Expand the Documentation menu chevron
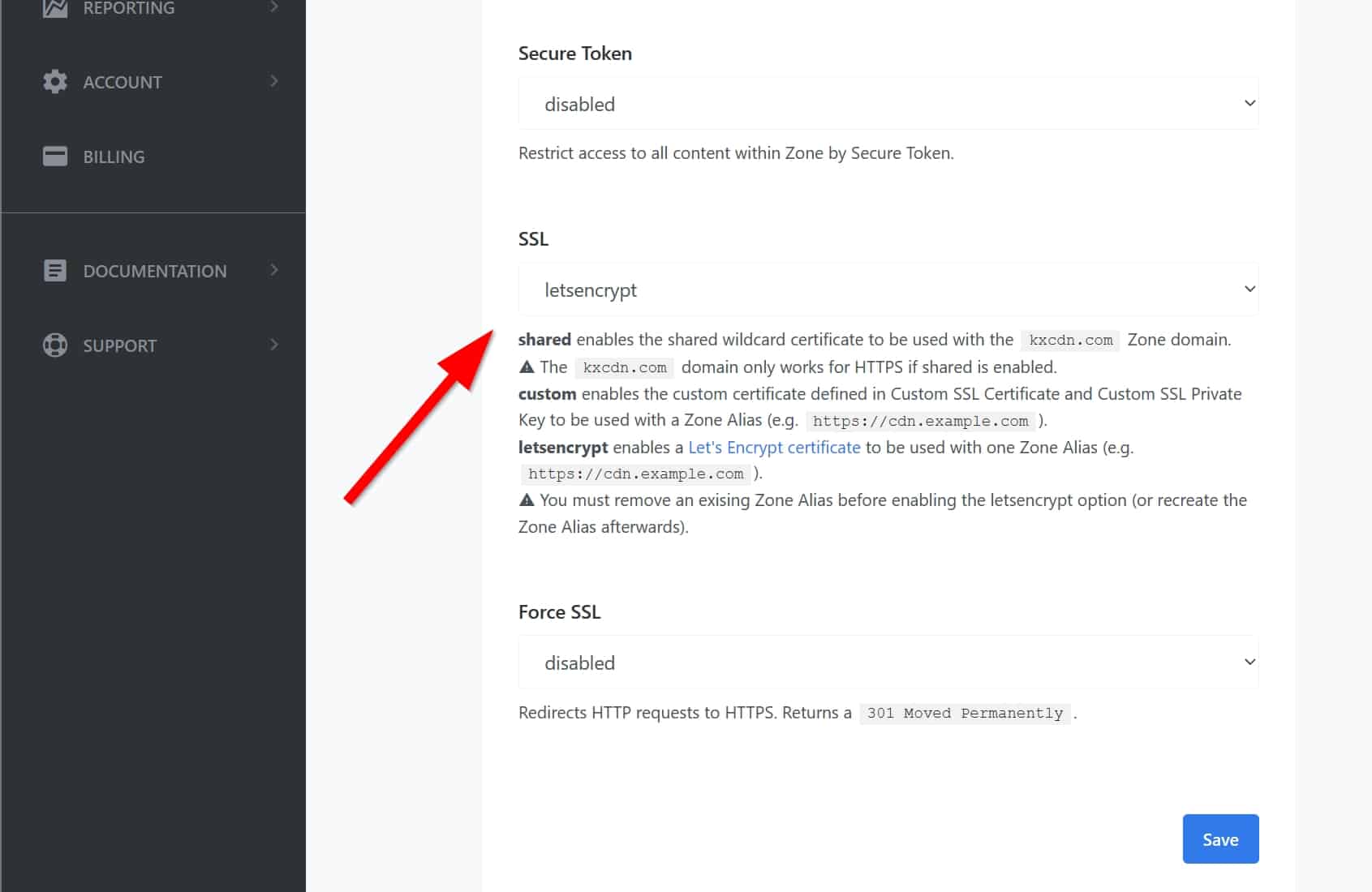Screen dimensions: 1372x892 274,270
